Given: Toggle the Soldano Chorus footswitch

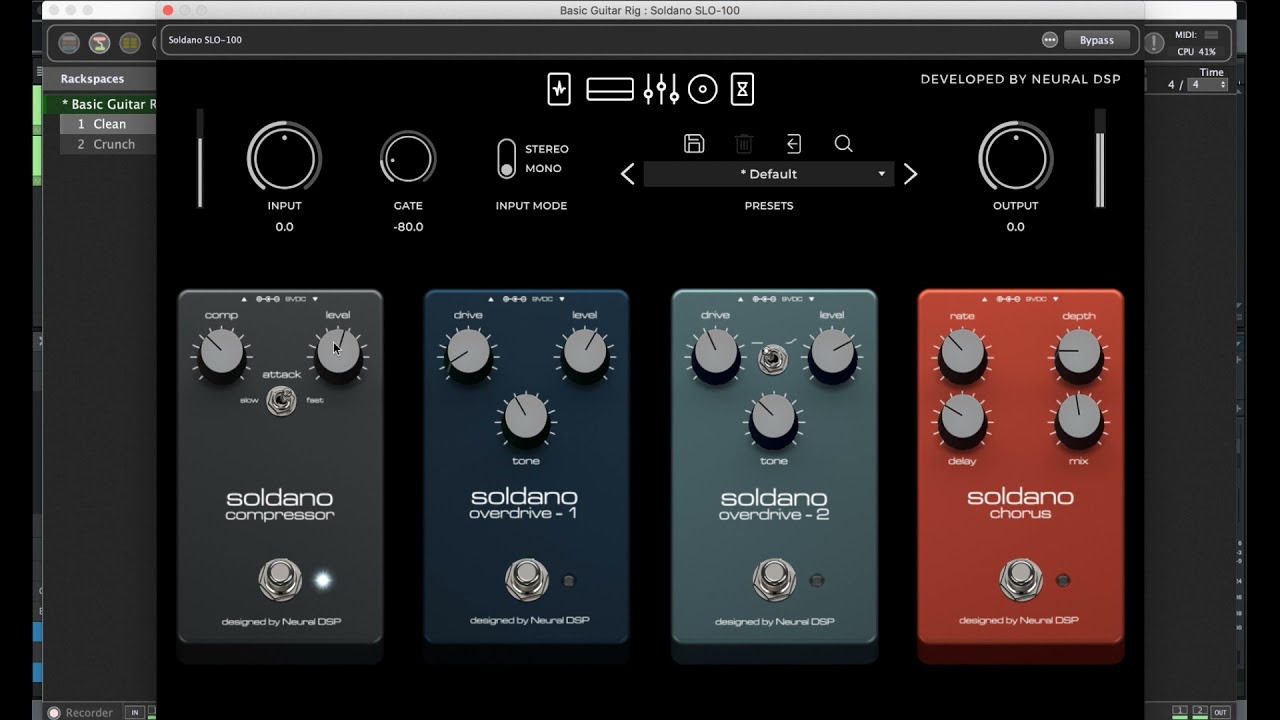Looking at the screenshot, I should click(1020, 580).
